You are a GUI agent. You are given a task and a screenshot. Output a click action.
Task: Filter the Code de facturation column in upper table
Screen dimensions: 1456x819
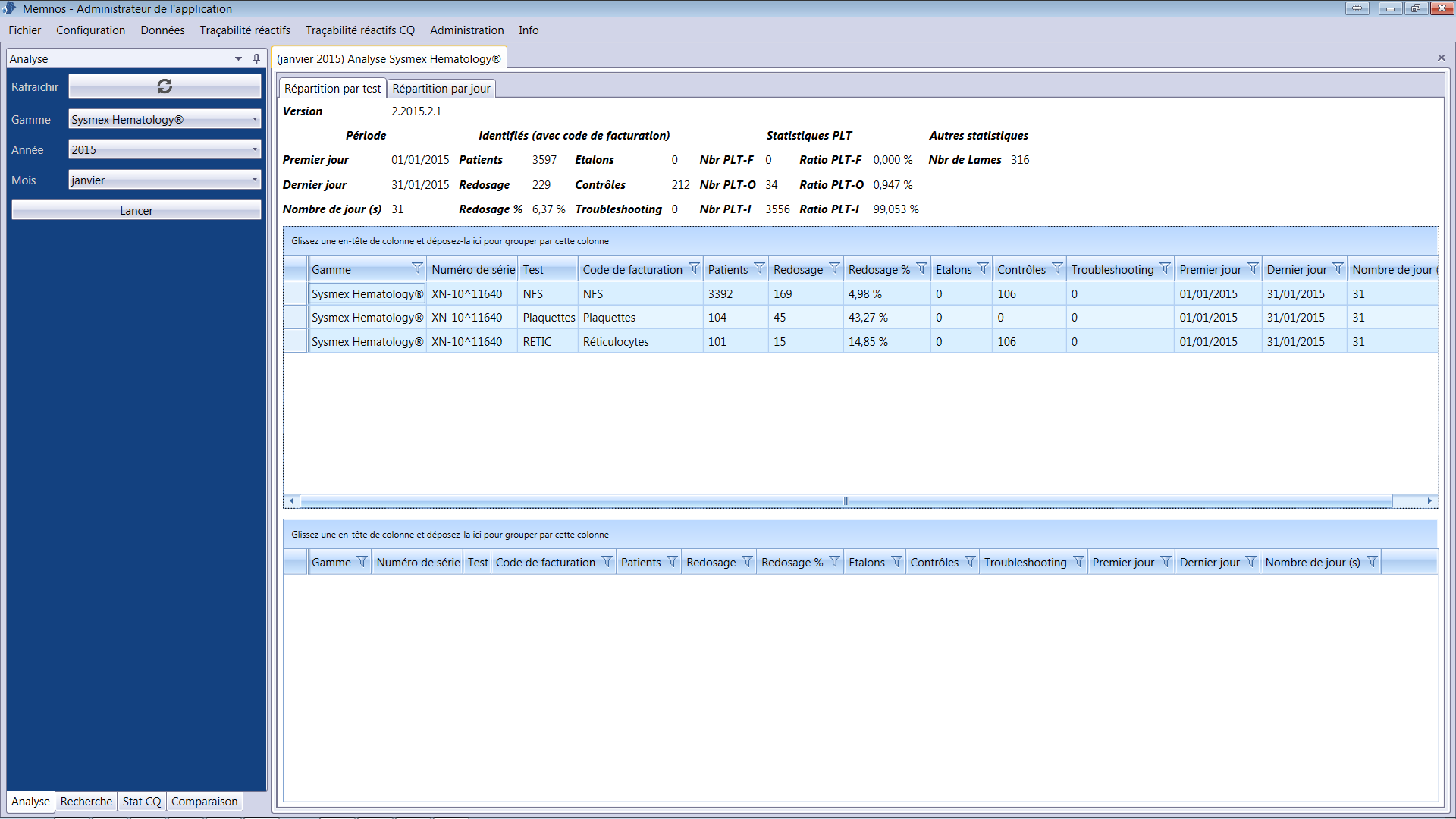click(x=694, y=268)
